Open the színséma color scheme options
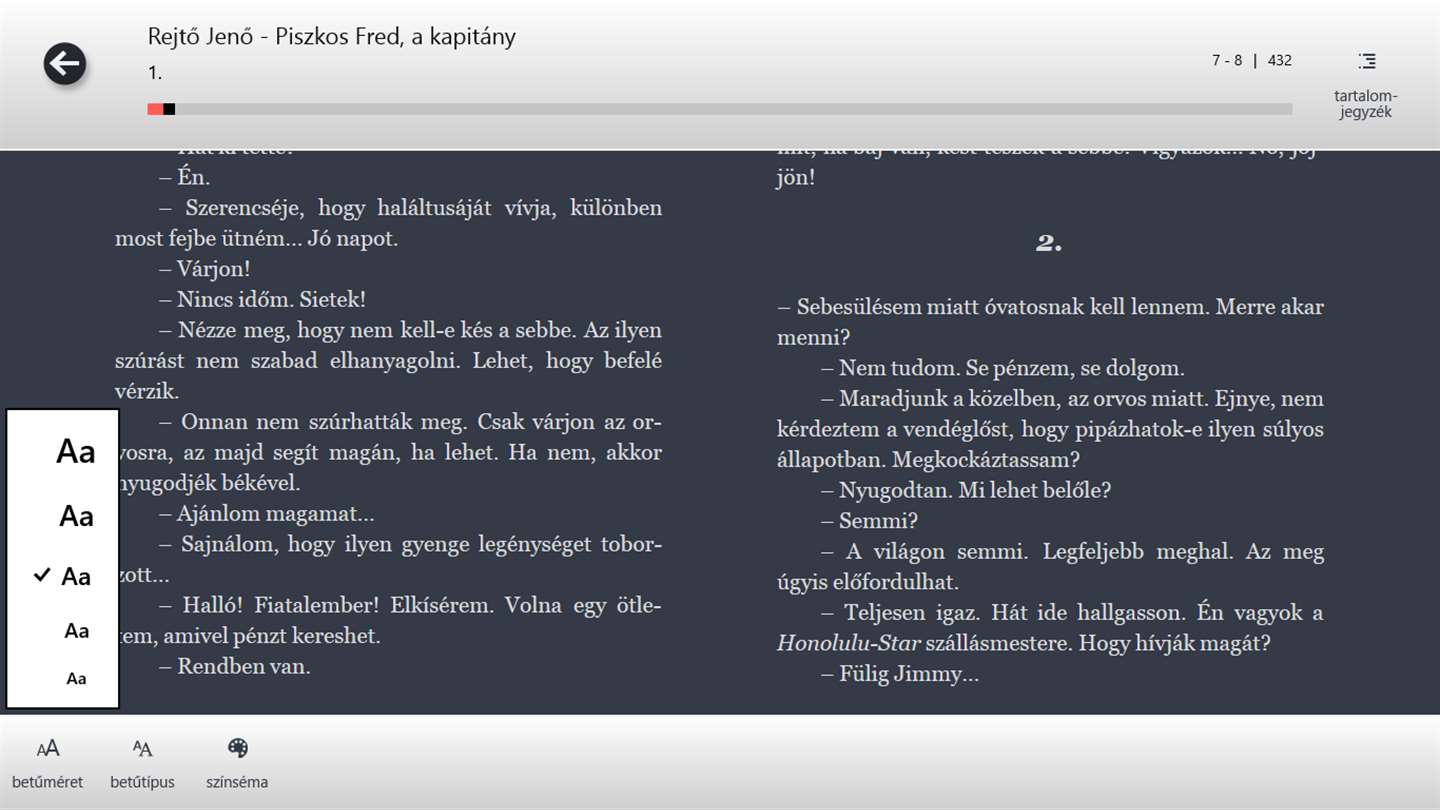The height and width of the screenshot is (810, 1440). tap(237, 765)
